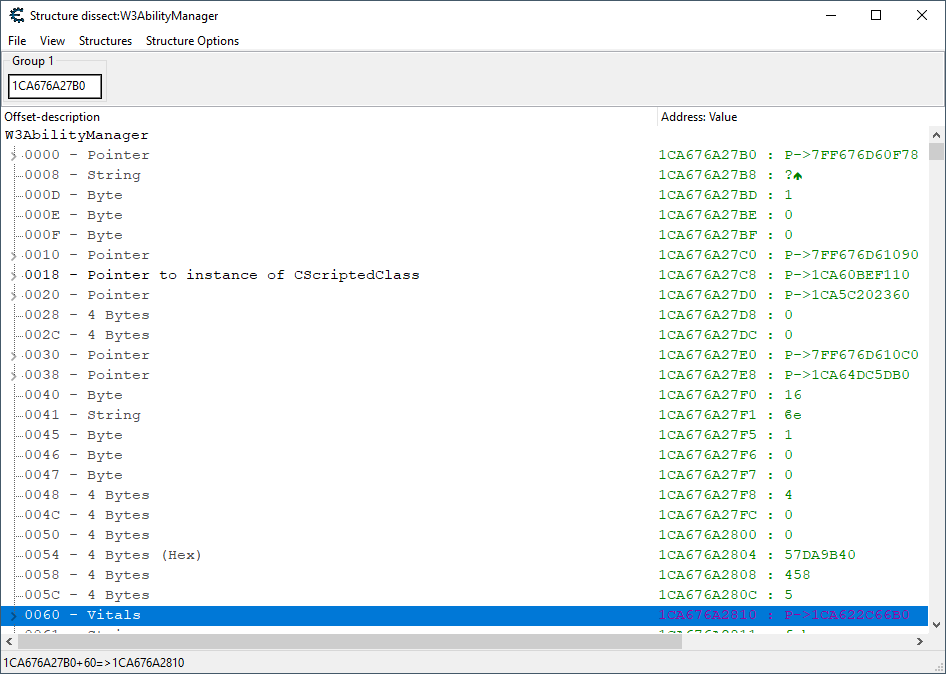This screenshot has height=674, width=946.
Task: Click the horizontal scrollbar right arrow
Action: pos(920,641)
